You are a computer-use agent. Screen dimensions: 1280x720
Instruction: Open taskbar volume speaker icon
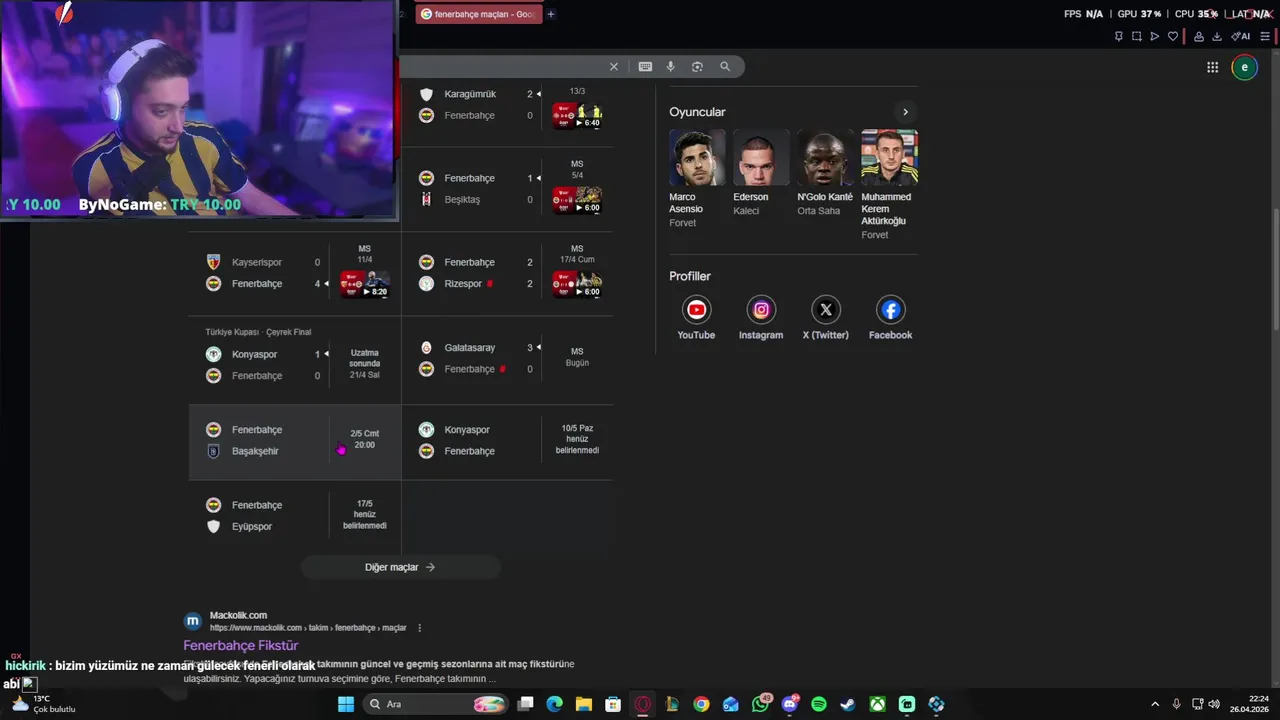coord(1214,704)
